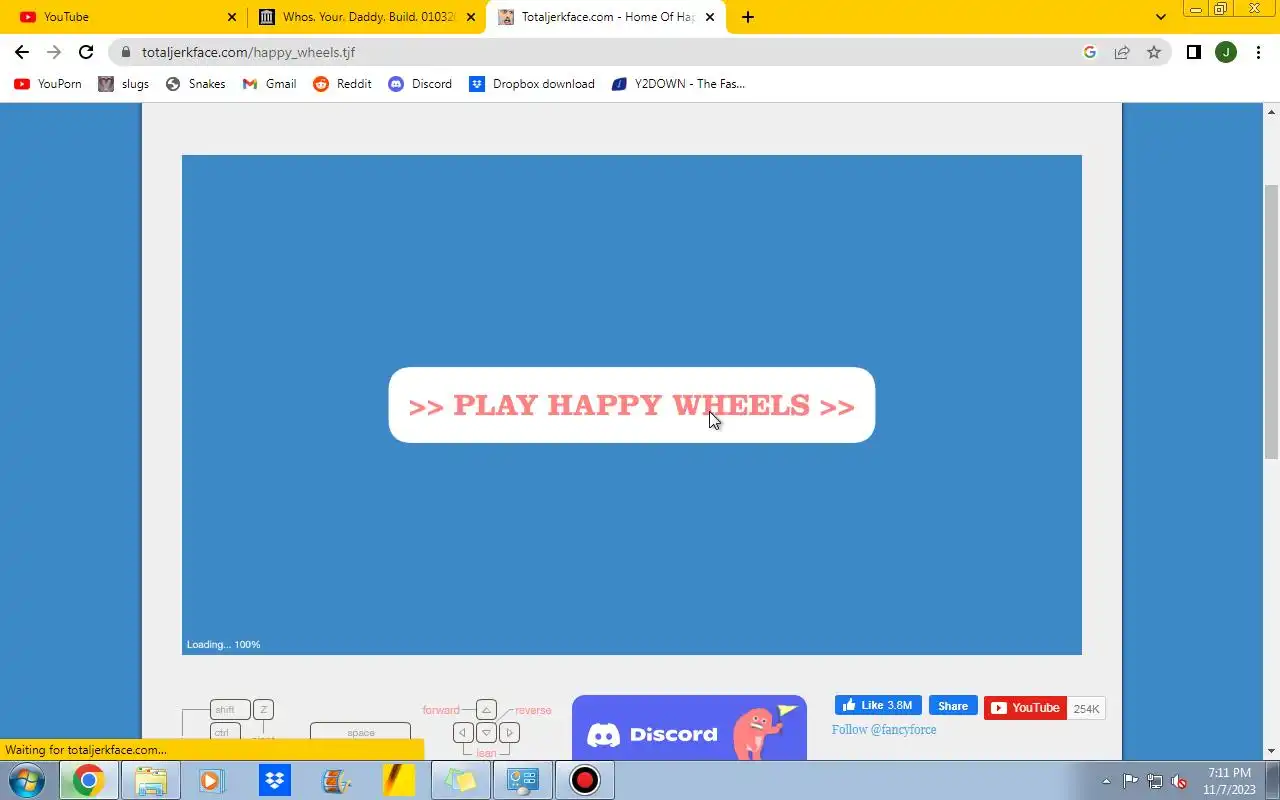Click the share page icon

(x=1122, y=52)
